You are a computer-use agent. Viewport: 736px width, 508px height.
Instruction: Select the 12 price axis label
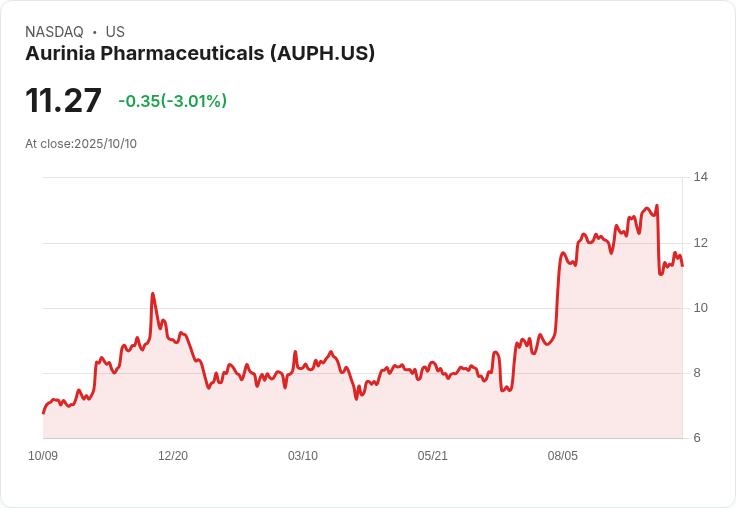coord(700,243)
